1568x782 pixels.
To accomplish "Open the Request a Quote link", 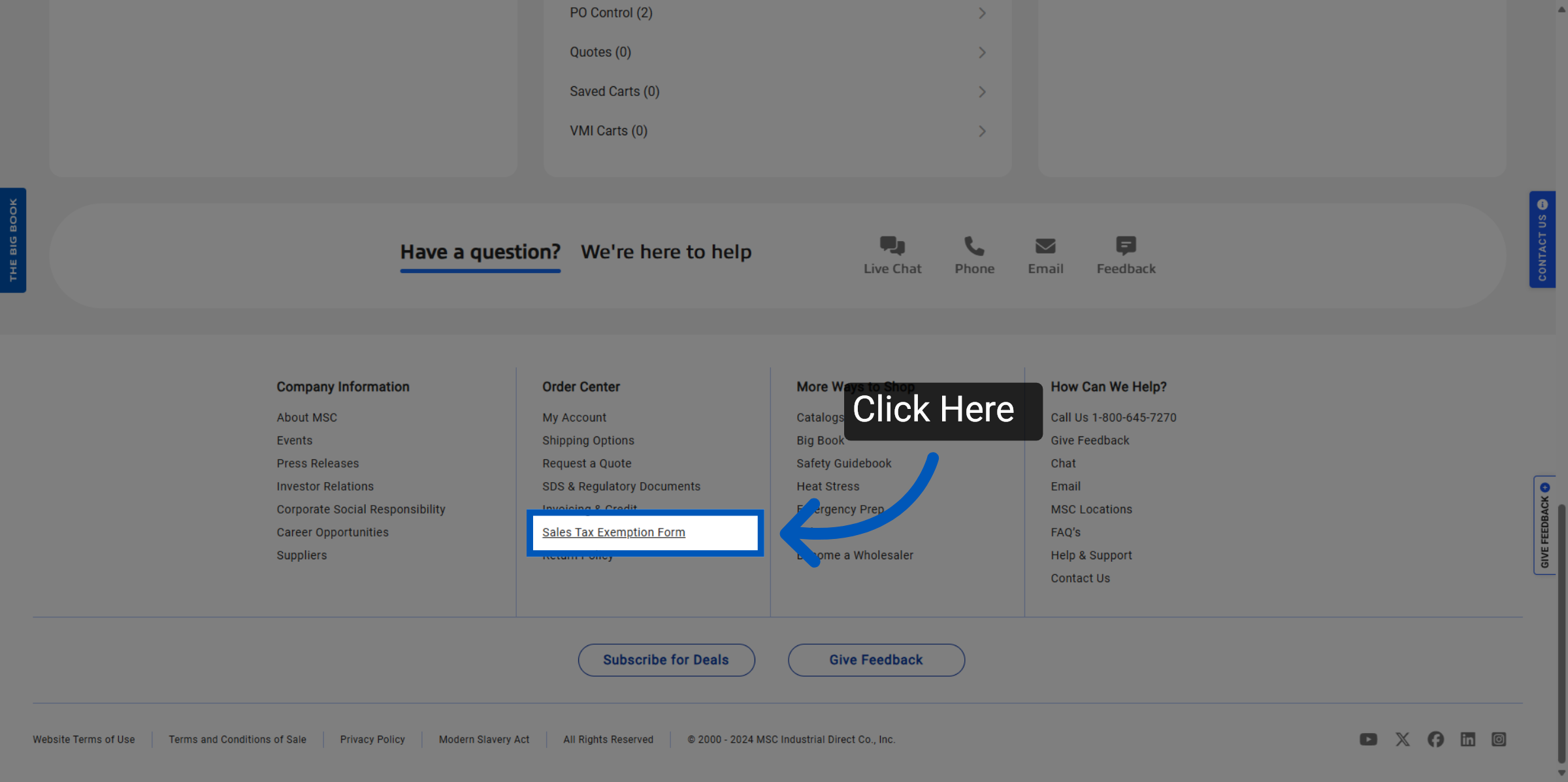I will point(587,463).
